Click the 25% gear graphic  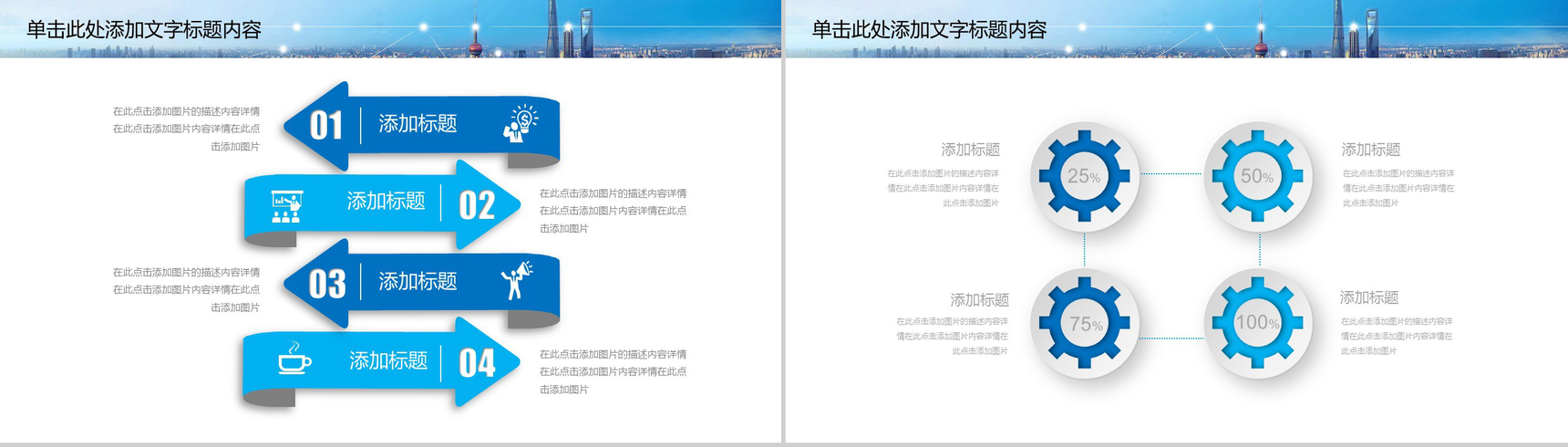click(x=1084, y=176)
